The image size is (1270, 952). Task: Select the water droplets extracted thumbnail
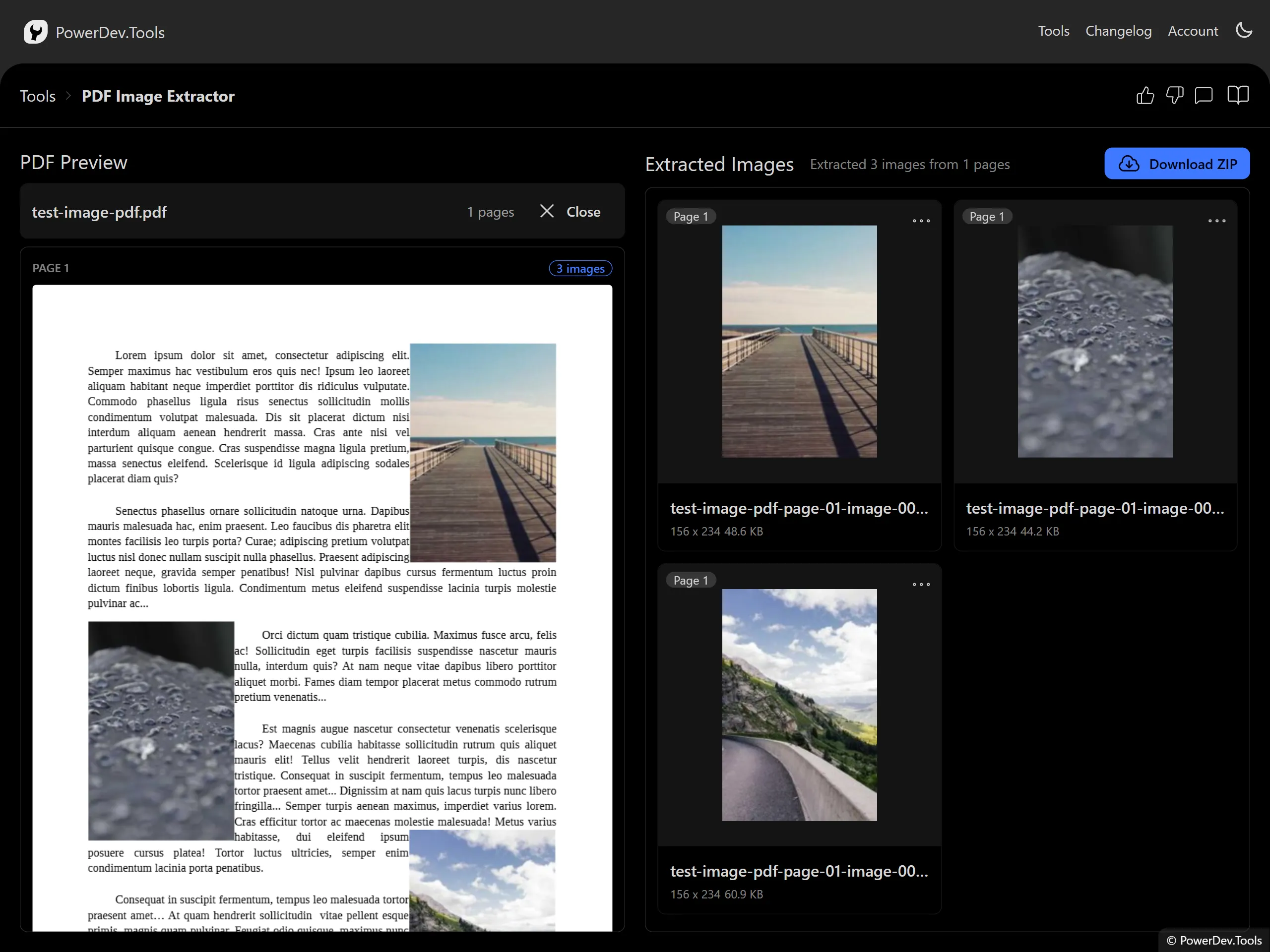tap(1095, 342)
